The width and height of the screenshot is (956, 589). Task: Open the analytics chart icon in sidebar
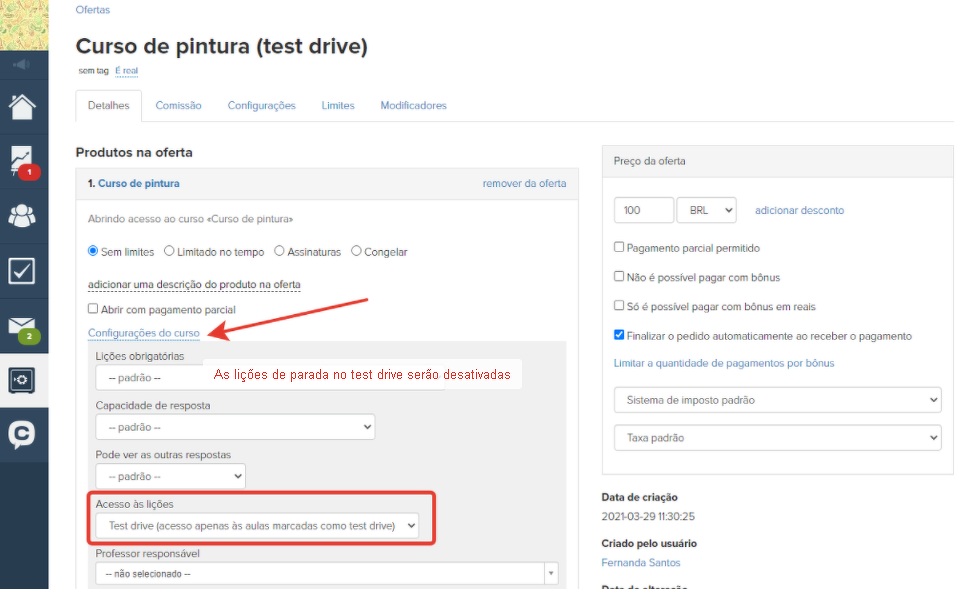(23, 160)
